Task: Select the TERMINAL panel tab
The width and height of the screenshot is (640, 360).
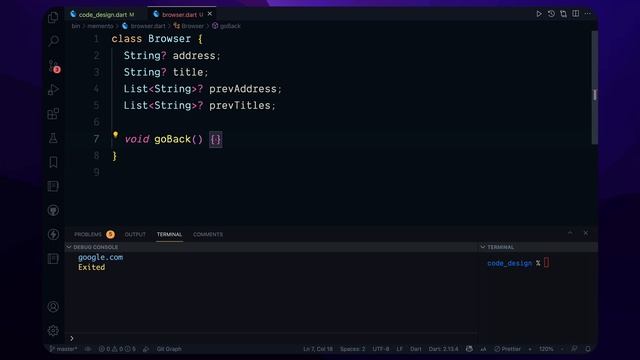Action: click(169, 234)
